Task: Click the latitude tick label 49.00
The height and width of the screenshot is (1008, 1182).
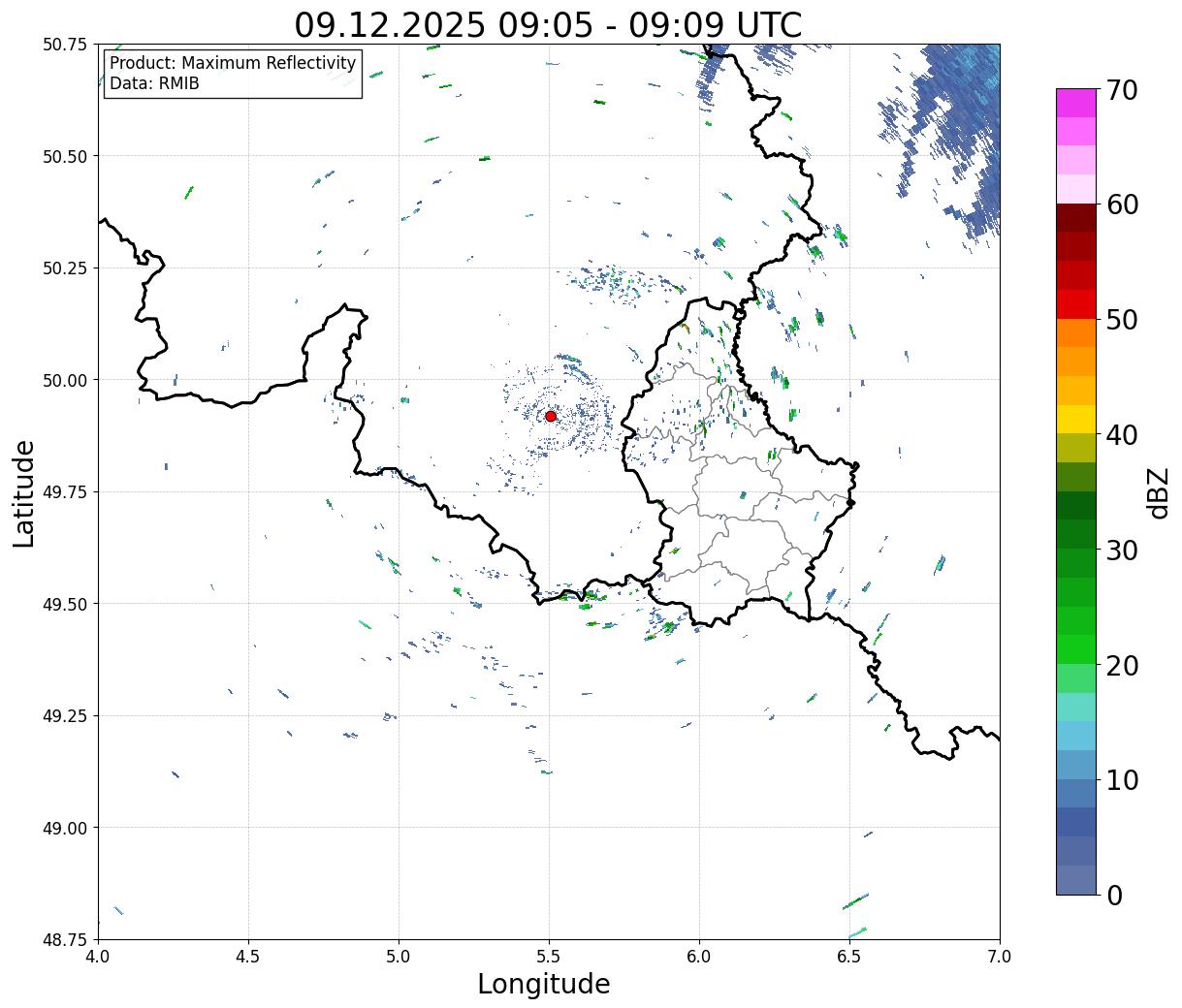Action: pyautogui.click(x=65, y=828)
